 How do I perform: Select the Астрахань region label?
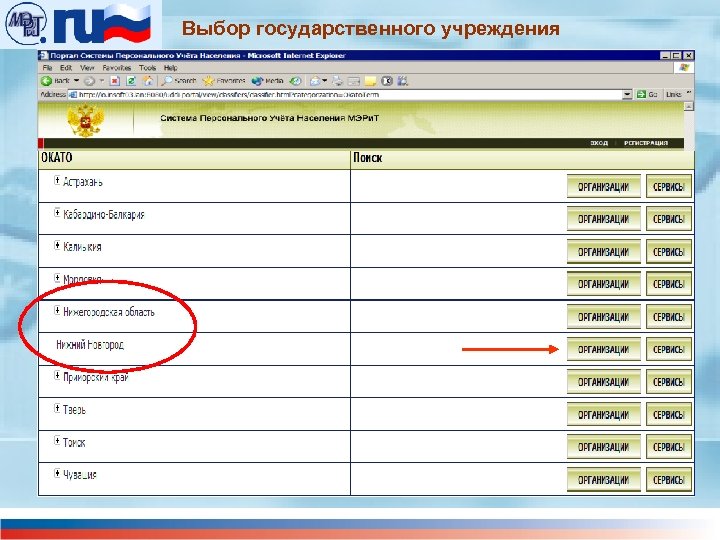[x=83, y=182]
